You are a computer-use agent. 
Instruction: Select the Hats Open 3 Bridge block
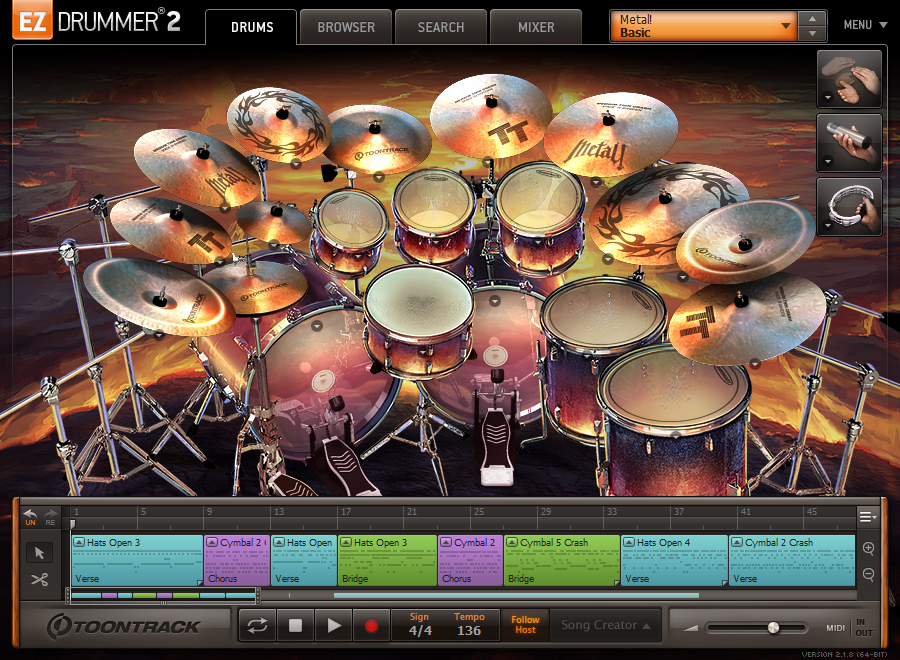point(387,561)
